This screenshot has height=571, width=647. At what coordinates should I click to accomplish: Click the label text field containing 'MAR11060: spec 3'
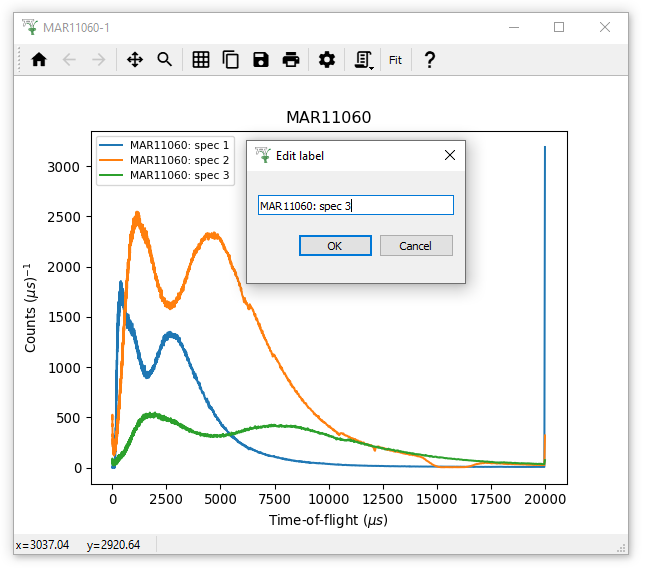[355, 205]
